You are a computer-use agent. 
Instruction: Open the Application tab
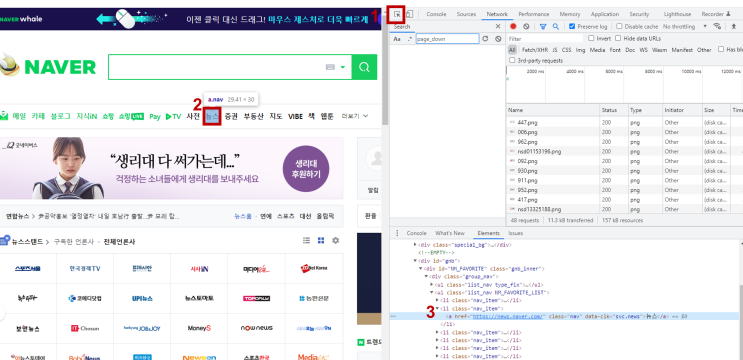[605, 14]
